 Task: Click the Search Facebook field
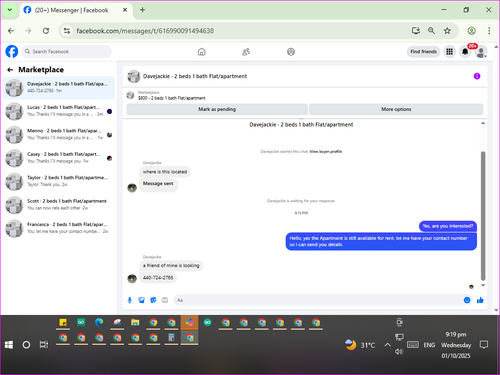pyautogui.click(x=67, y=52)
